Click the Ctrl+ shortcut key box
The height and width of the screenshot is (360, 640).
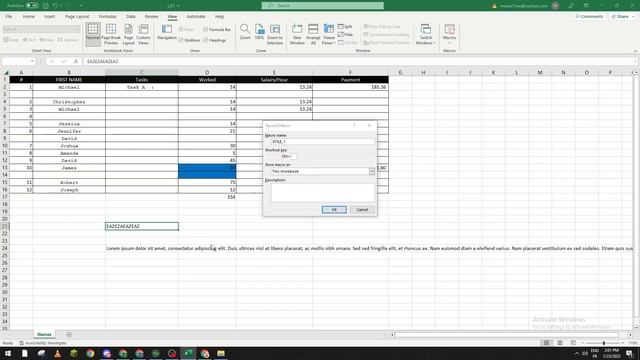pyautogui.click(x=294, y=156)
